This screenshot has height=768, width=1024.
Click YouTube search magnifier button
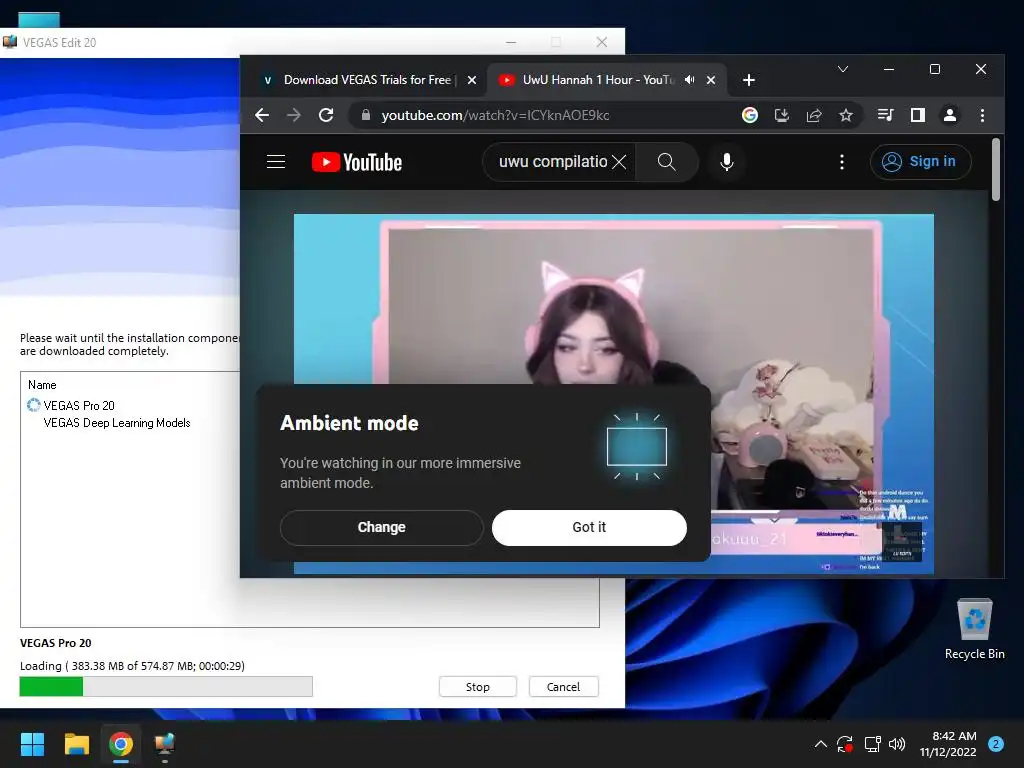coord(666,162)
